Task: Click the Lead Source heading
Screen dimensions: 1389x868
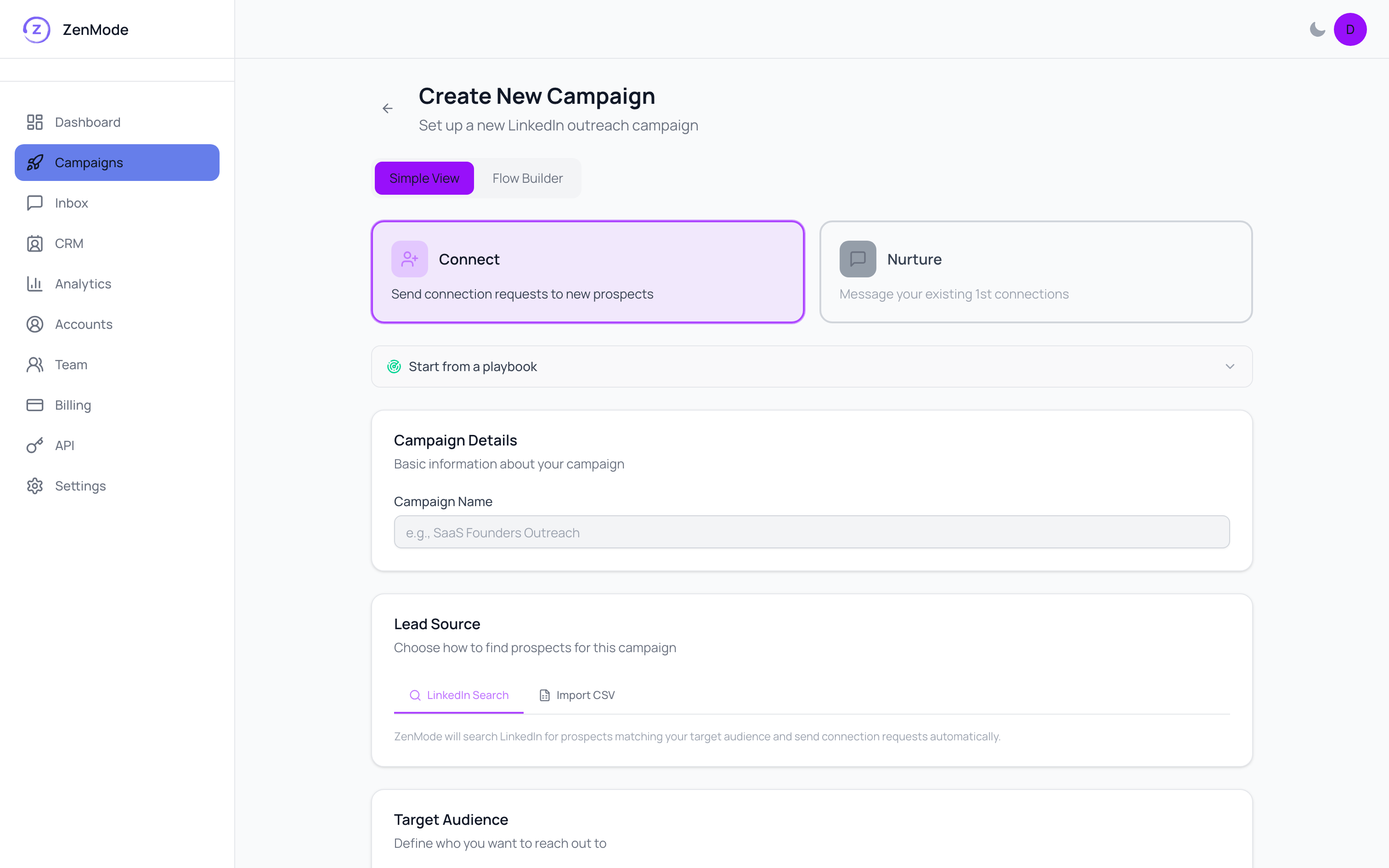Action: (x=437, y=624)
